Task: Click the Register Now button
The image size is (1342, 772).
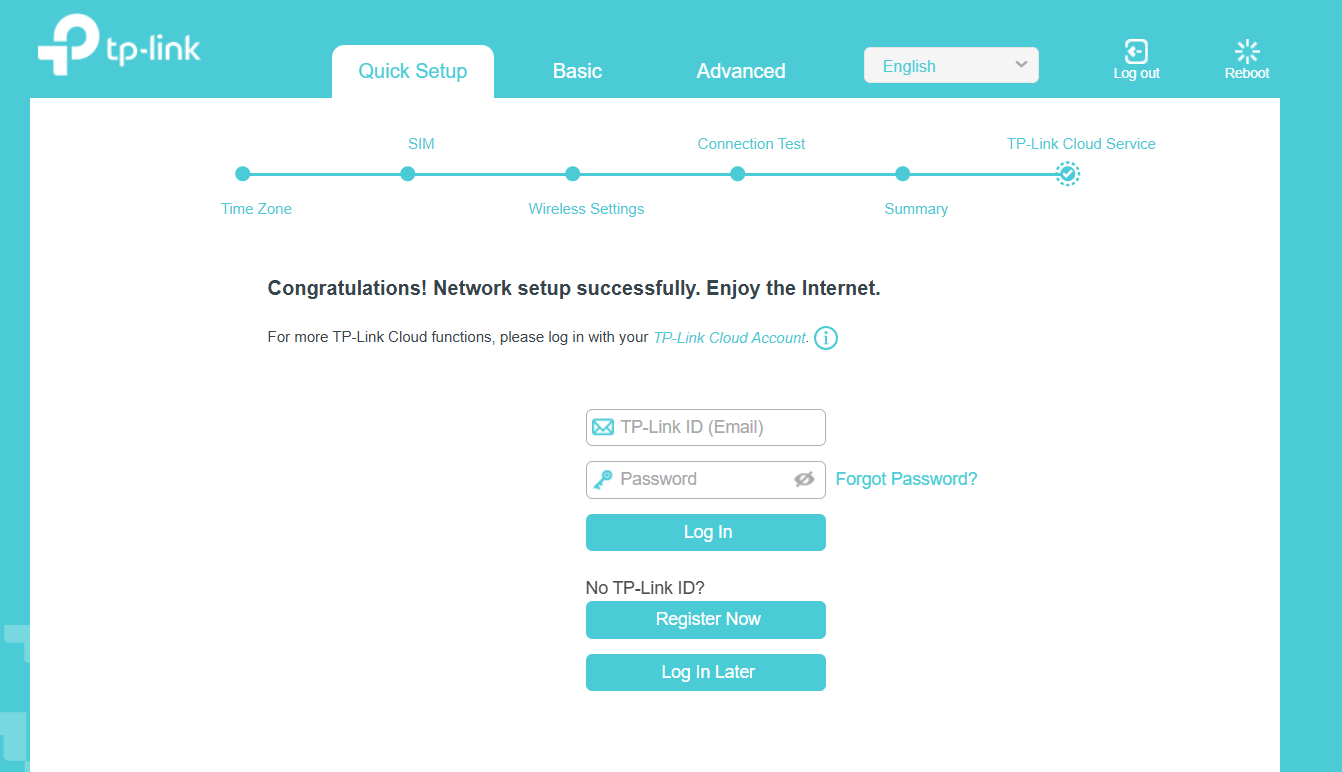Action: click(x=706, y=620)
